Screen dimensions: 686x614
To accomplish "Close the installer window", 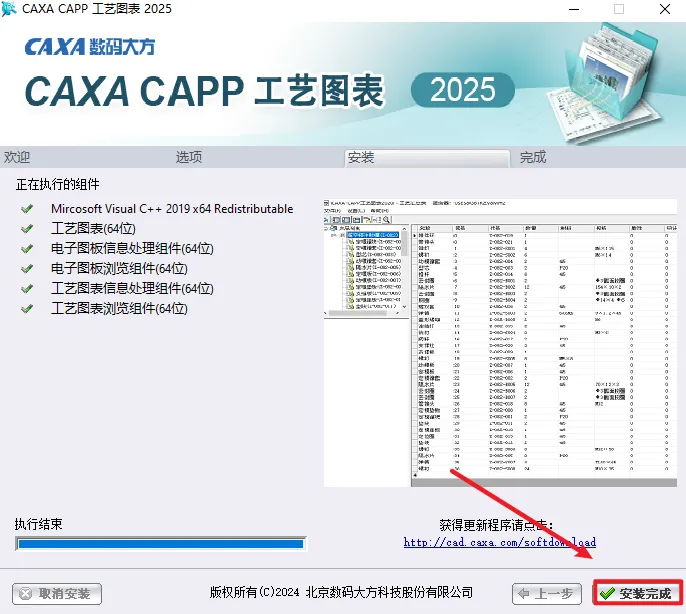I will [665, 9].
